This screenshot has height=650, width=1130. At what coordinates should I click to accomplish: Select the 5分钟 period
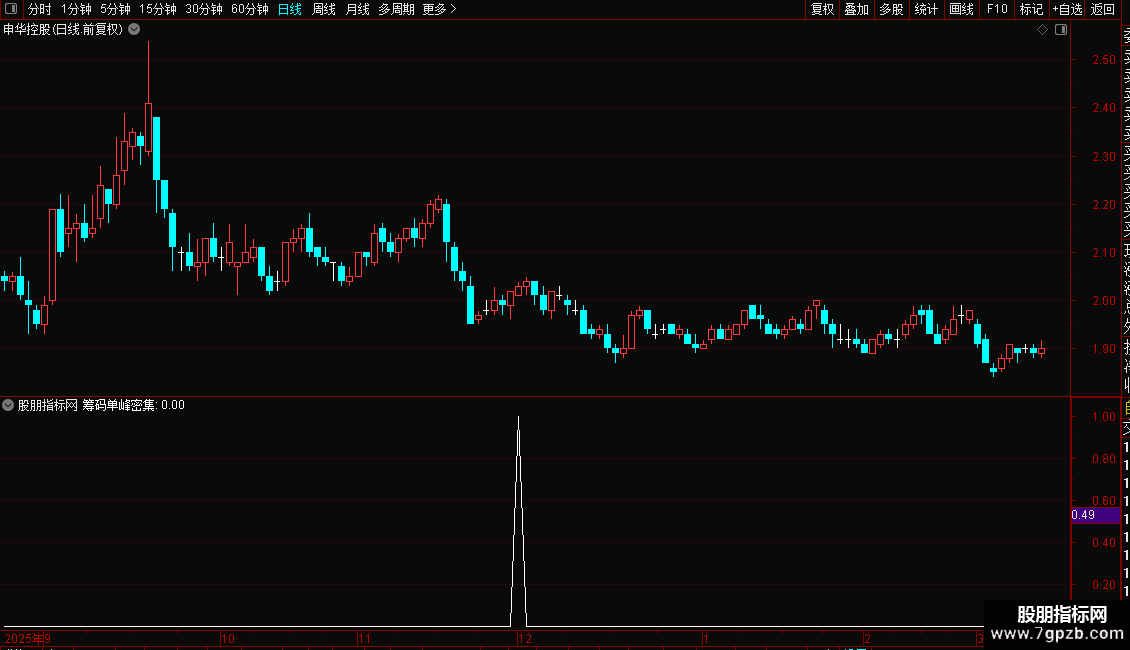pos(115,9)
